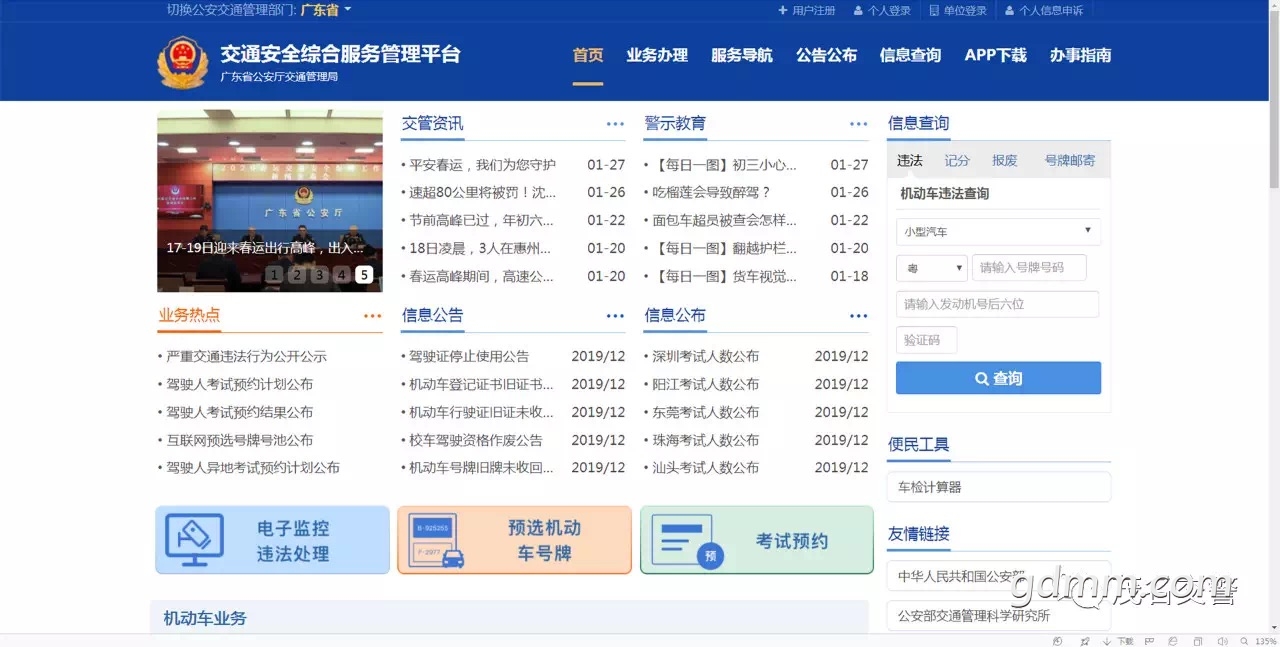Select carousel slide 5
Viewport: 1280px width, 647px height.
pyautogui.click(x=364, y=275)
